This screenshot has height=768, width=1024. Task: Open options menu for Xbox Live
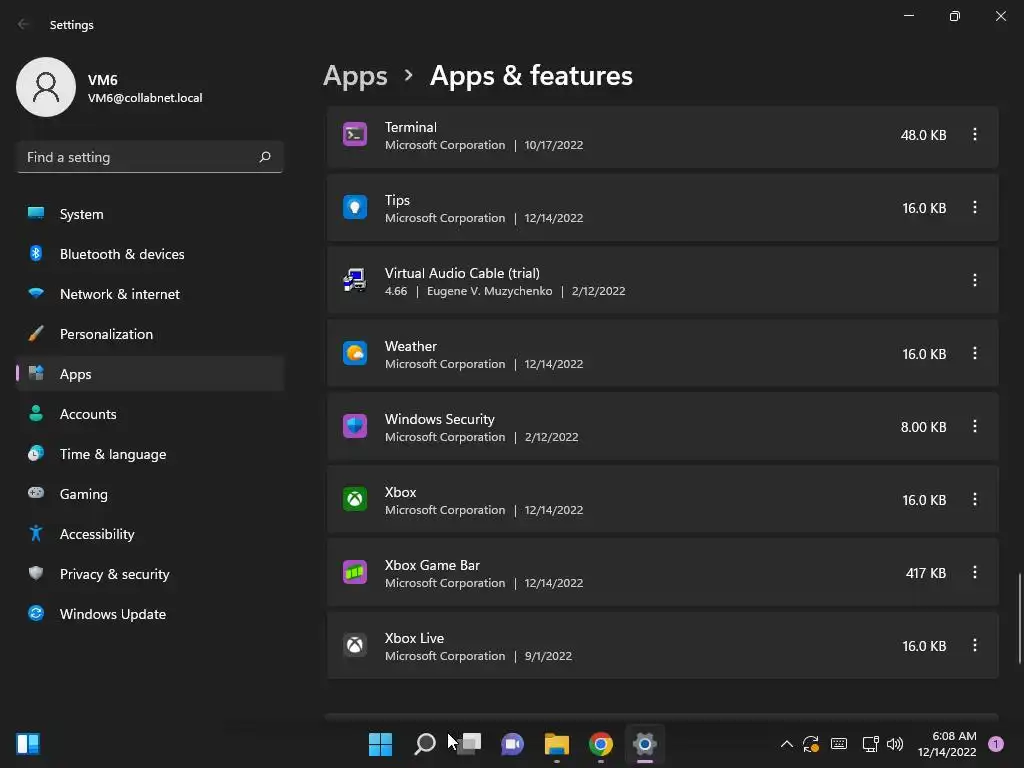[974, 646]
